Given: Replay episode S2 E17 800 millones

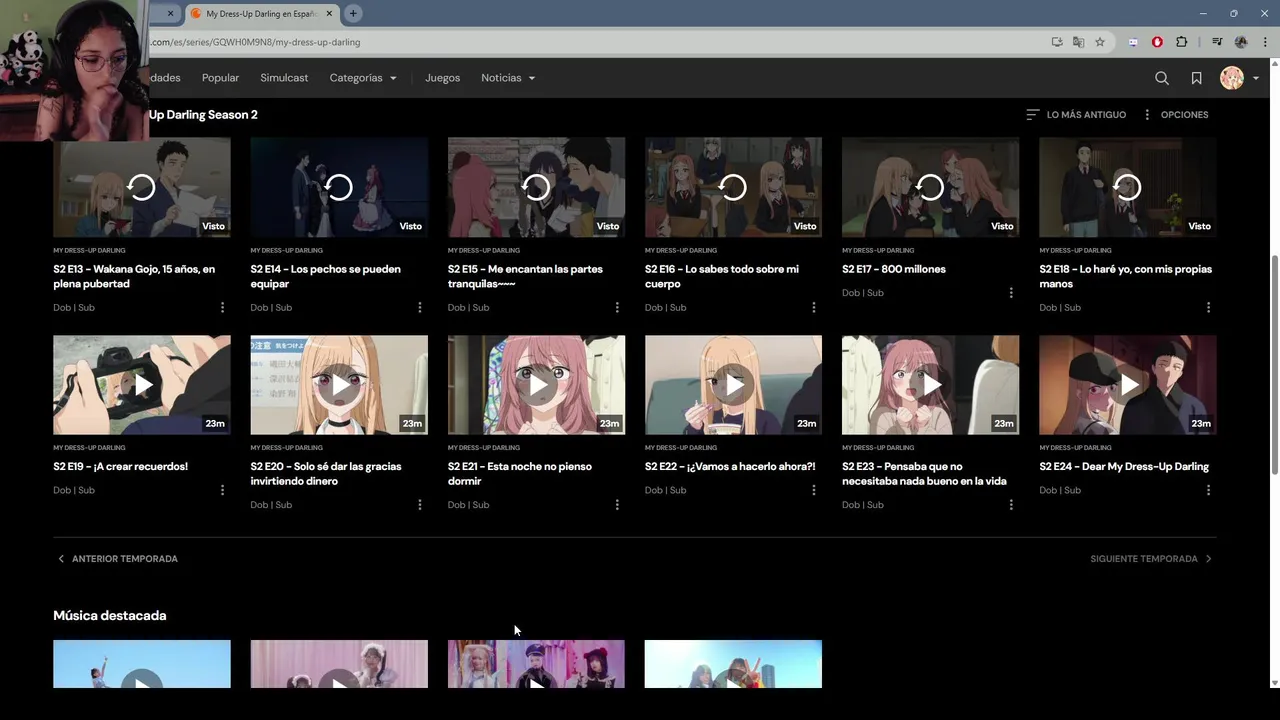Looking at the screenshot, I should [x=930, y=187].
